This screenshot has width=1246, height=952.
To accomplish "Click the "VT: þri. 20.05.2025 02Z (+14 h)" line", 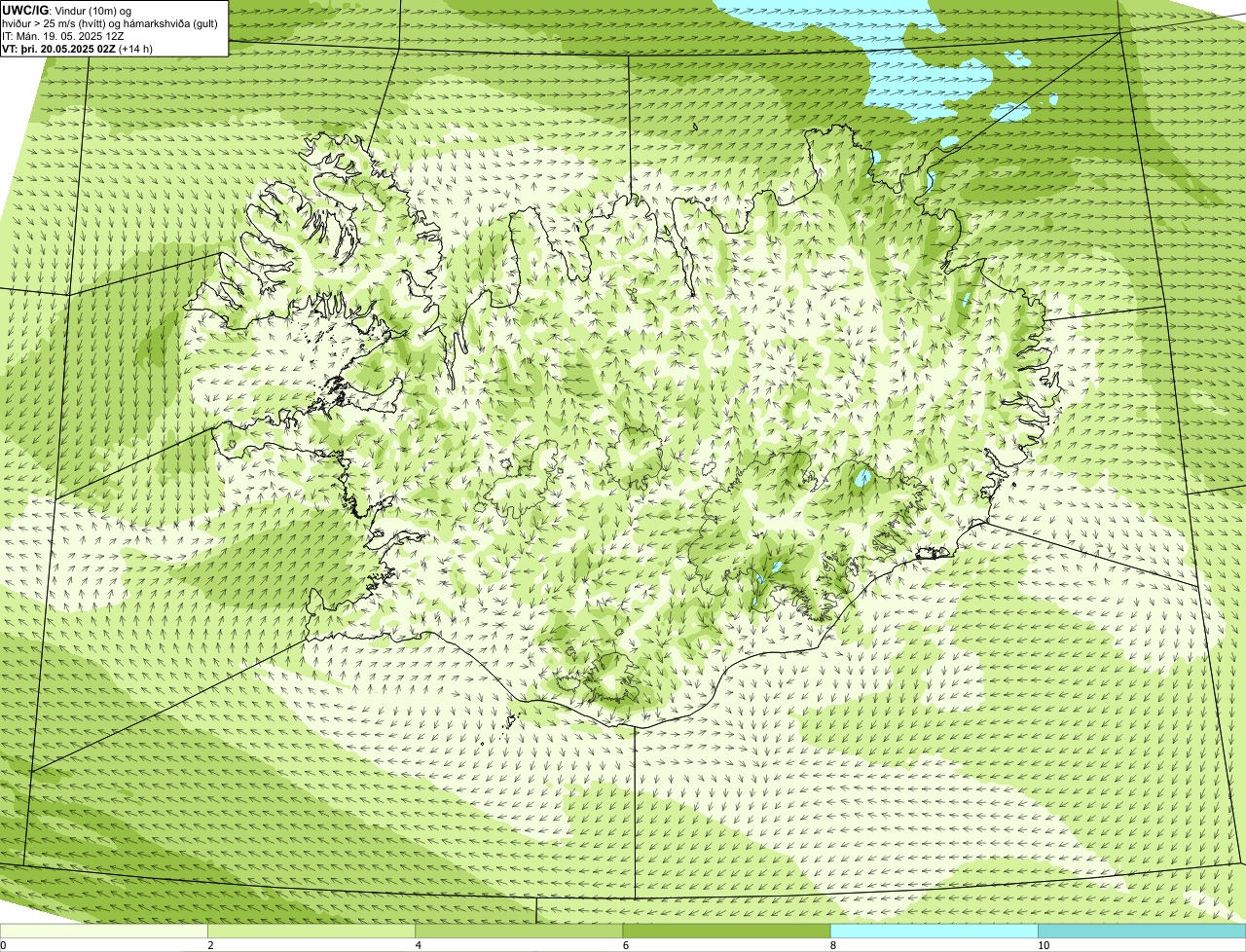I will [78, 48].
